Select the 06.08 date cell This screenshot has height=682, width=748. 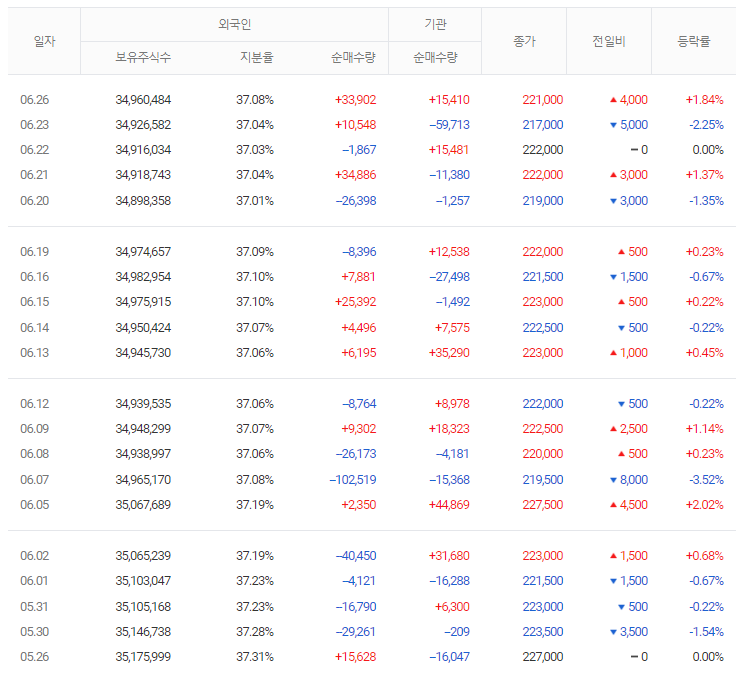[34, 454]
